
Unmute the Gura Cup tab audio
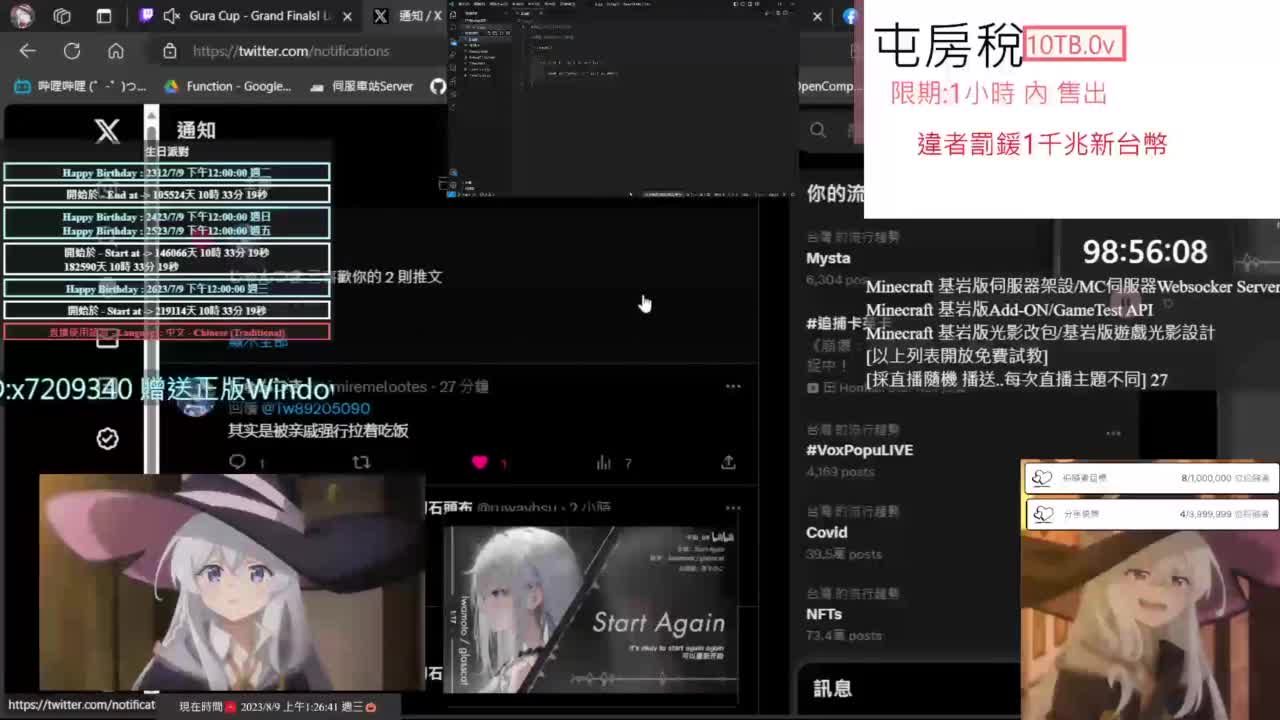[171, 16]
